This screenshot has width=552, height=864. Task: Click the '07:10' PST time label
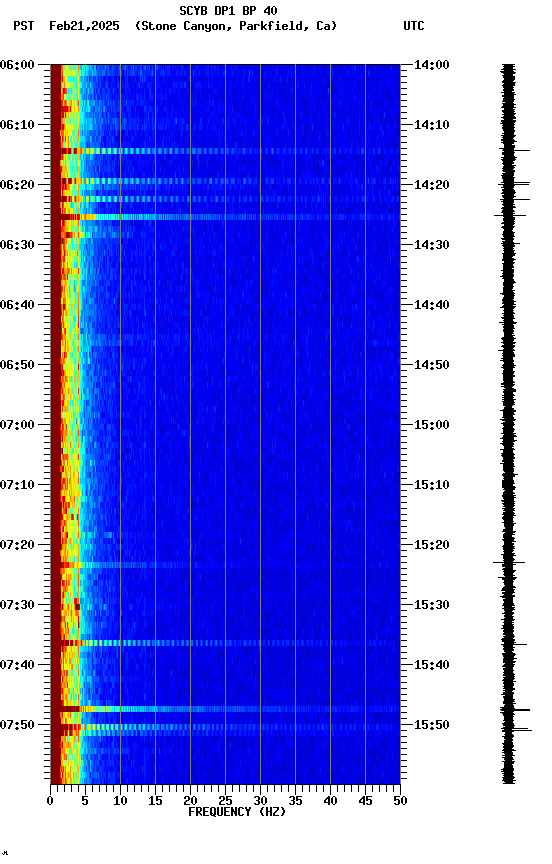[17, 485]
